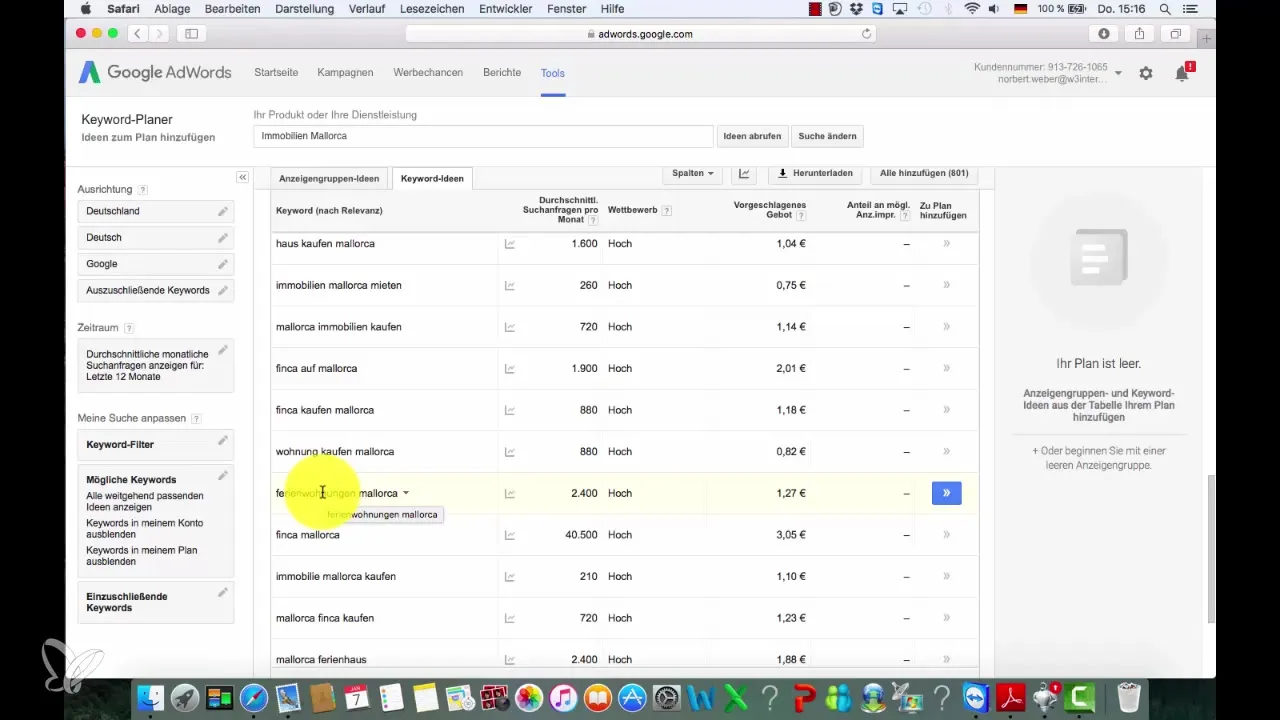The width and height of the screenshot is (1280, 720).
Task: Open App Store in the dock
Action: [x=632, y=697]
